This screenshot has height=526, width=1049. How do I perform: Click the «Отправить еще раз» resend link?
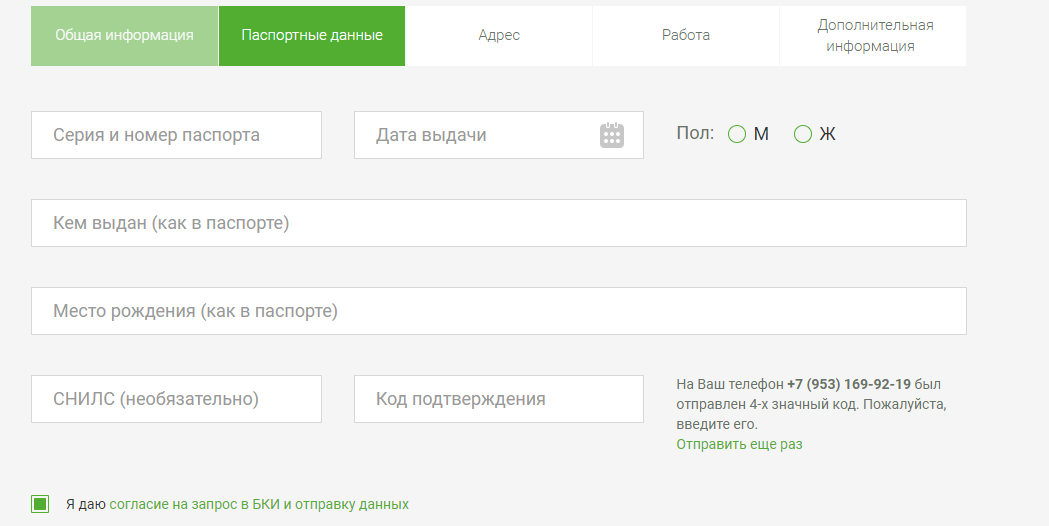tap(739, 444)
